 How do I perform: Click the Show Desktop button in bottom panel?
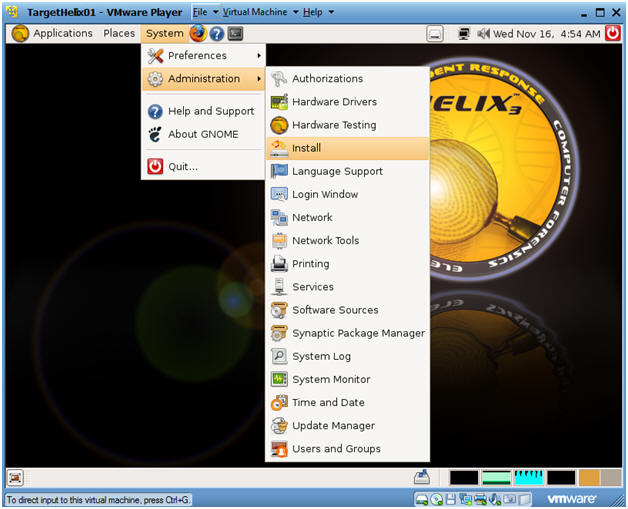point(16,478)
